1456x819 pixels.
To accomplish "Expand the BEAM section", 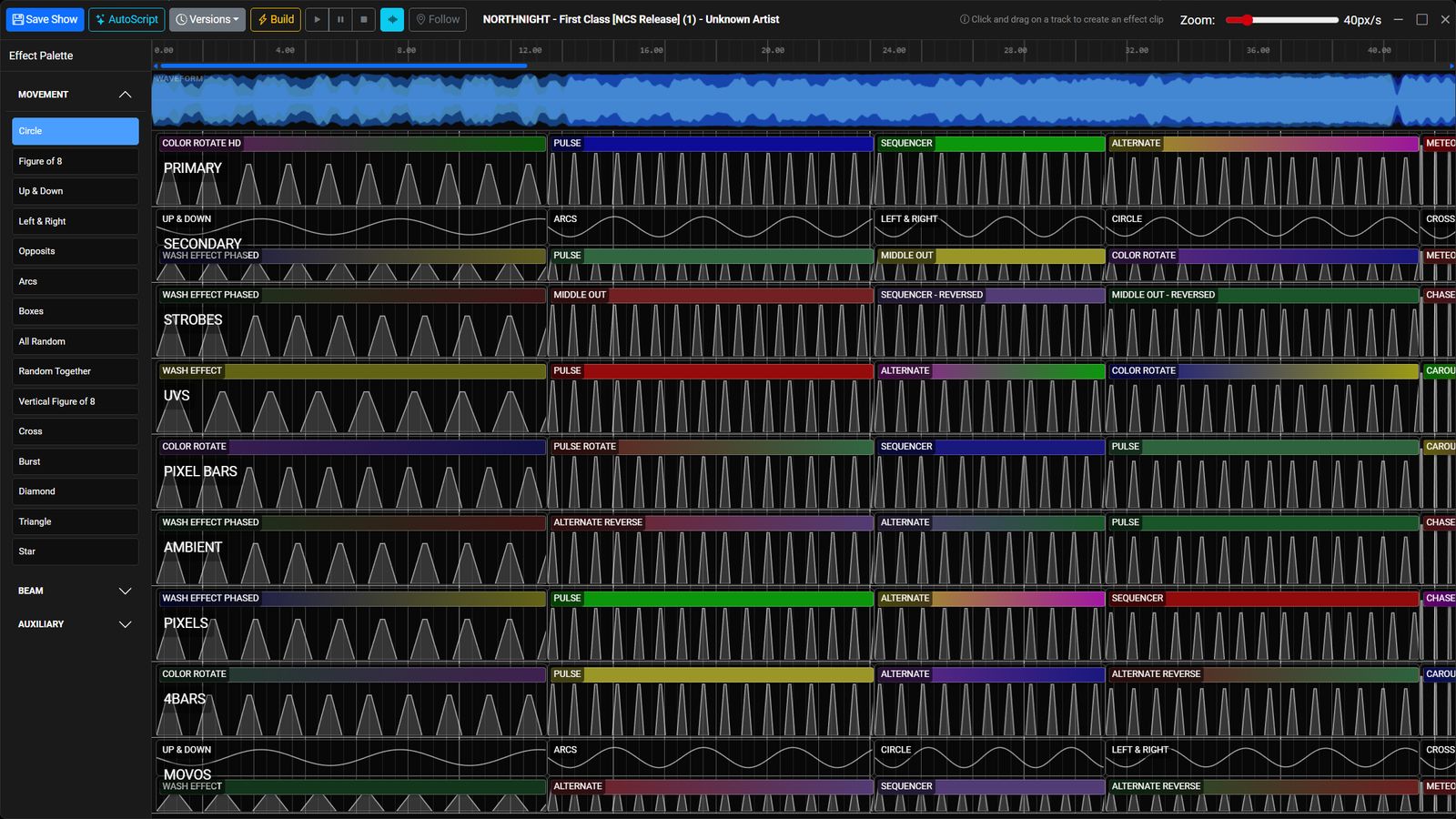I will (75, 591).
